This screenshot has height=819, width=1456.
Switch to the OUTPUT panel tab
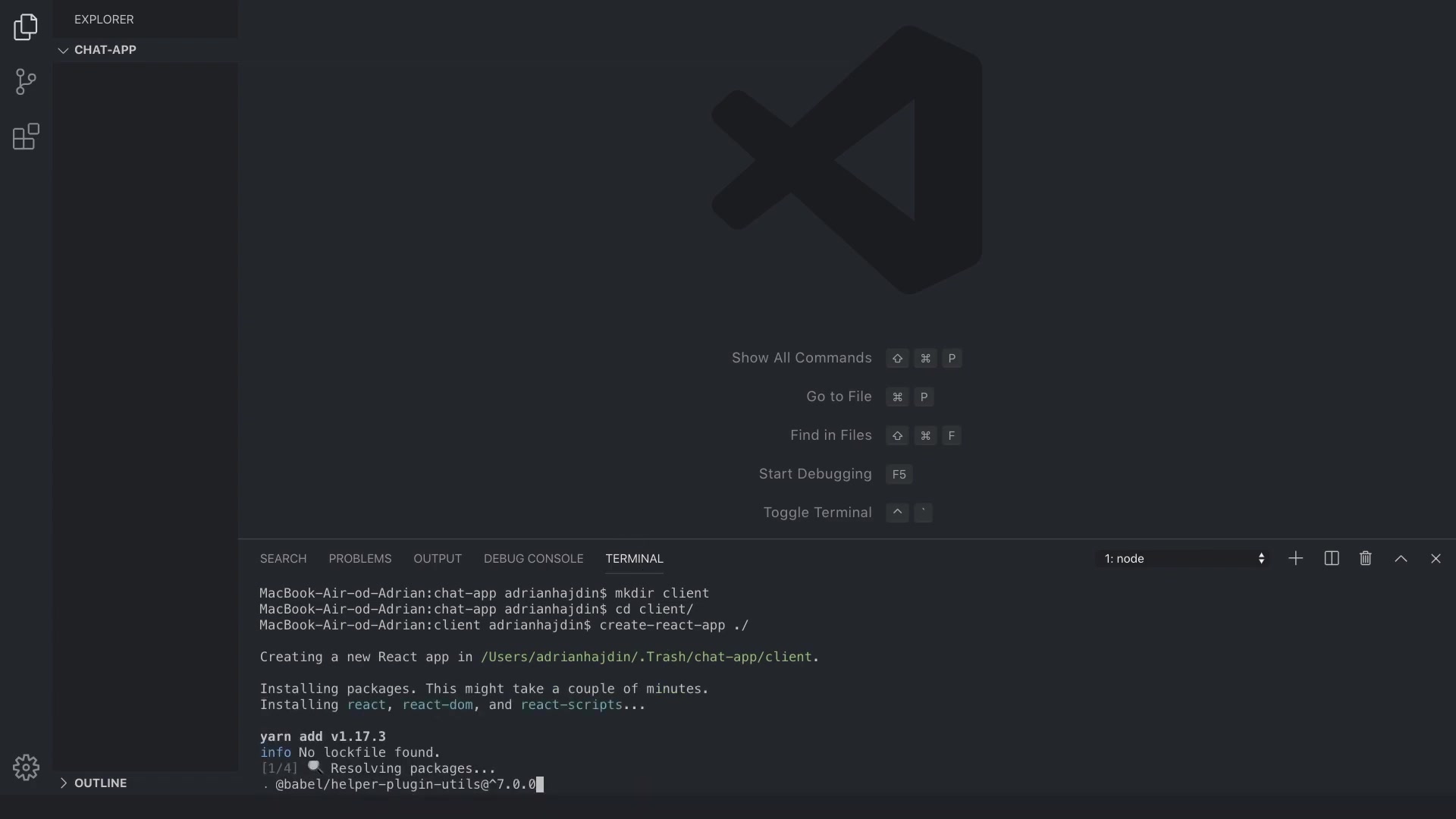pos(437,559)
